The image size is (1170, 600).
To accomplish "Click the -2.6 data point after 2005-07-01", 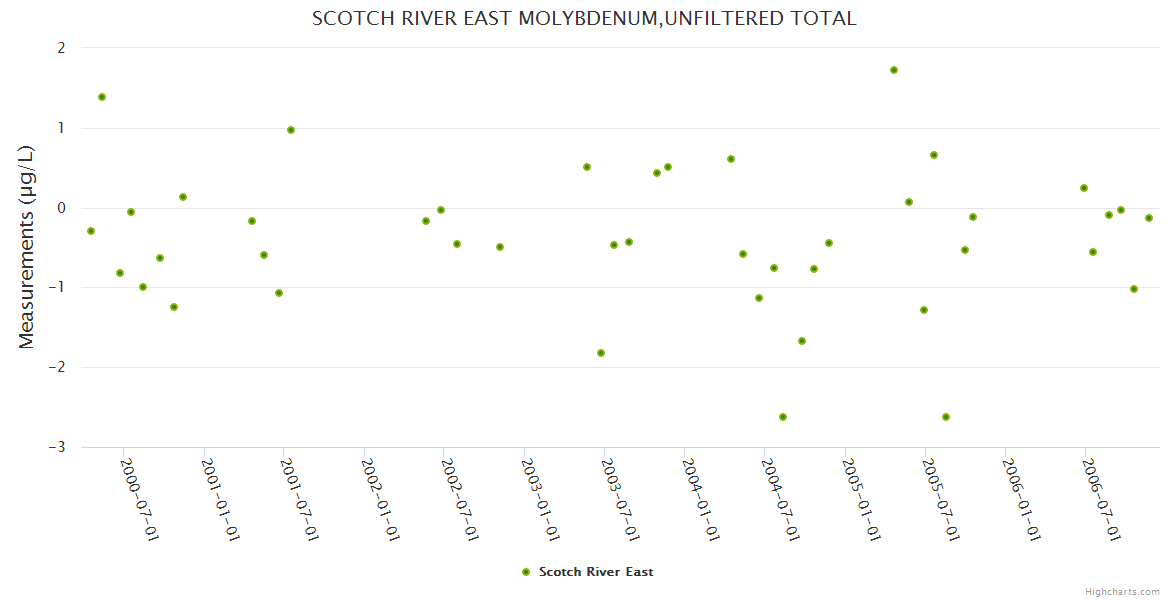I will [x=946, y=417].
